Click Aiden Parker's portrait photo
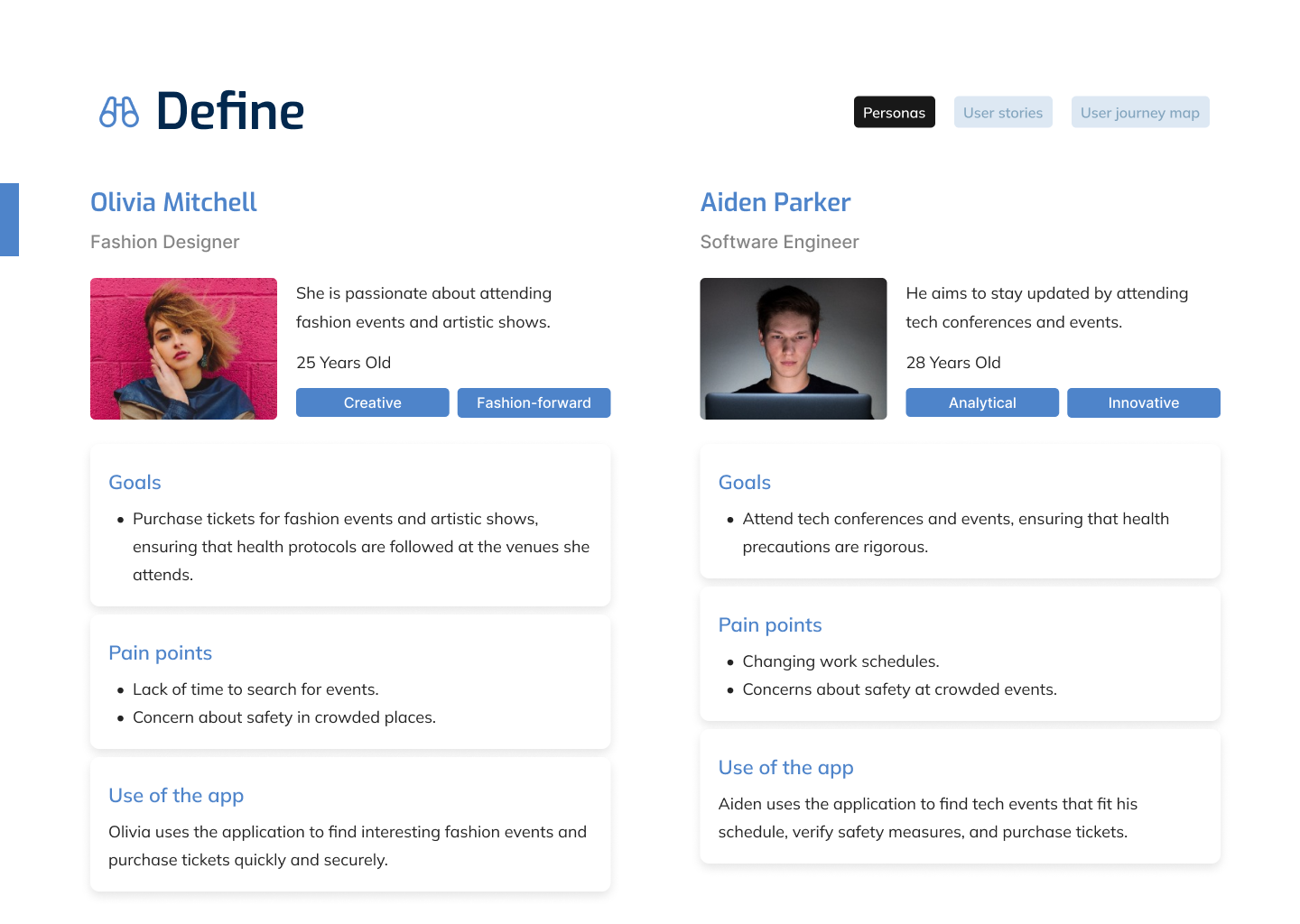This screenshot has width=1300, height=924. [793, 348]
